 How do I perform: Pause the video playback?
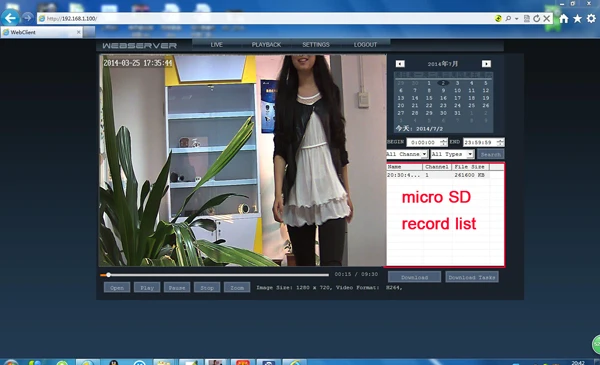(x=177, y=288)
